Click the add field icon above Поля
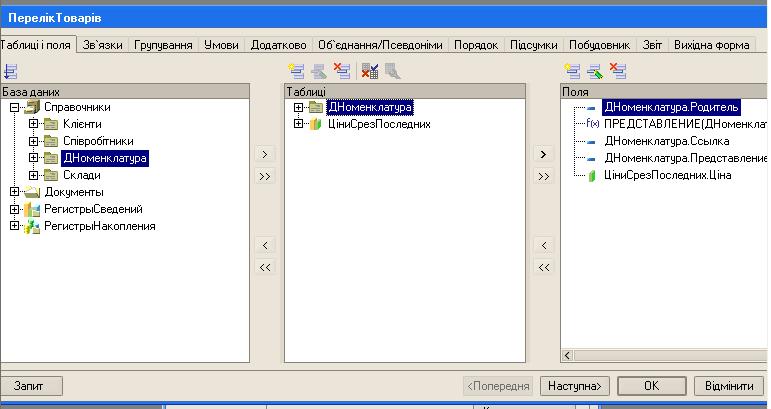Screen dimensions: 771x409 tap(572, 72)
